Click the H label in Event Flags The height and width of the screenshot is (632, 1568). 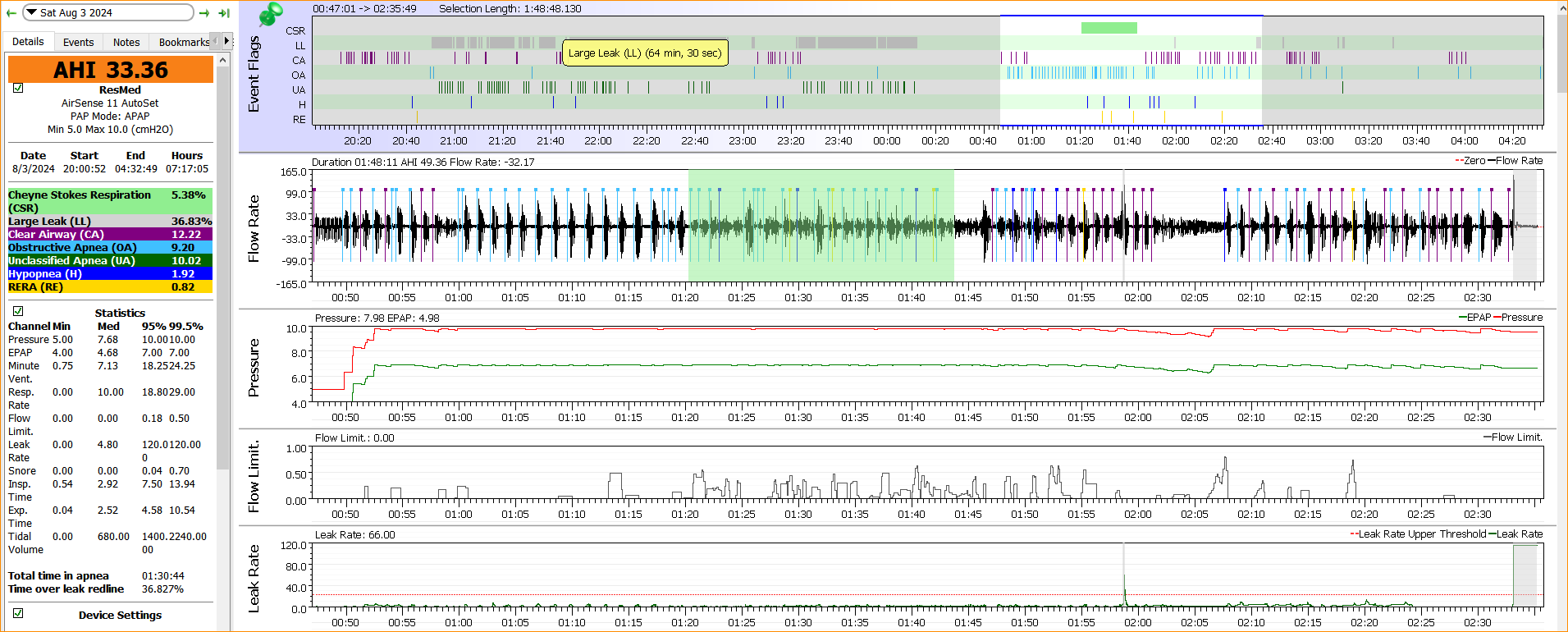click(x=302, y=104)
